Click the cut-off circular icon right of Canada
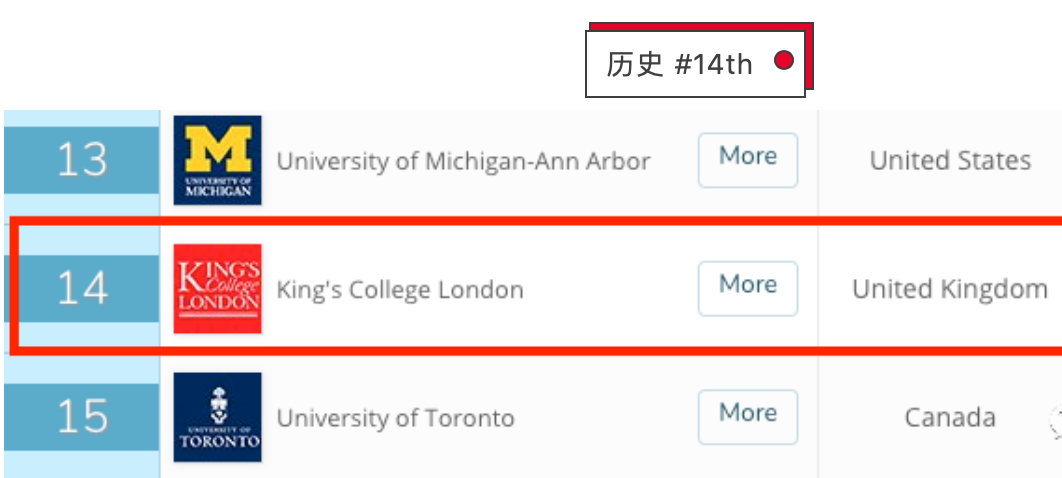This screenshot has width=1062, height=478. tap(1055, 421)
